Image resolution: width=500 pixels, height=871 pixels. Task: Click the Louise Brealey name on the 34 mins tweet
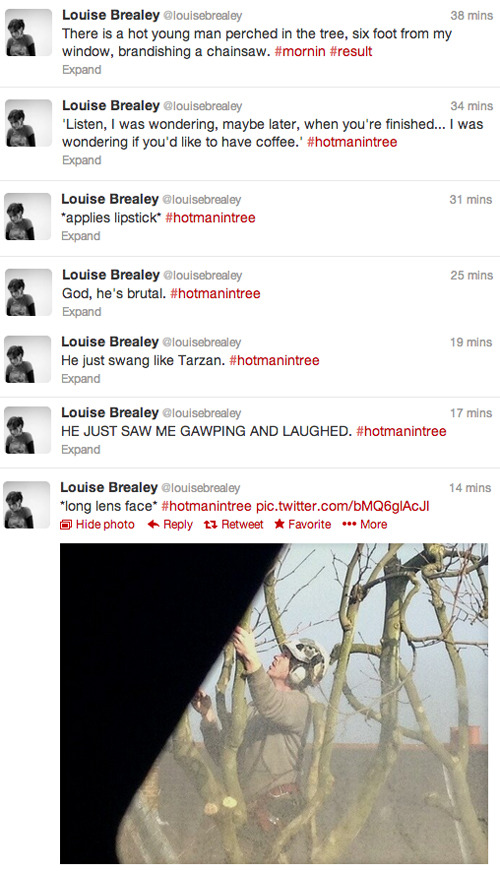tap(111, 106)
